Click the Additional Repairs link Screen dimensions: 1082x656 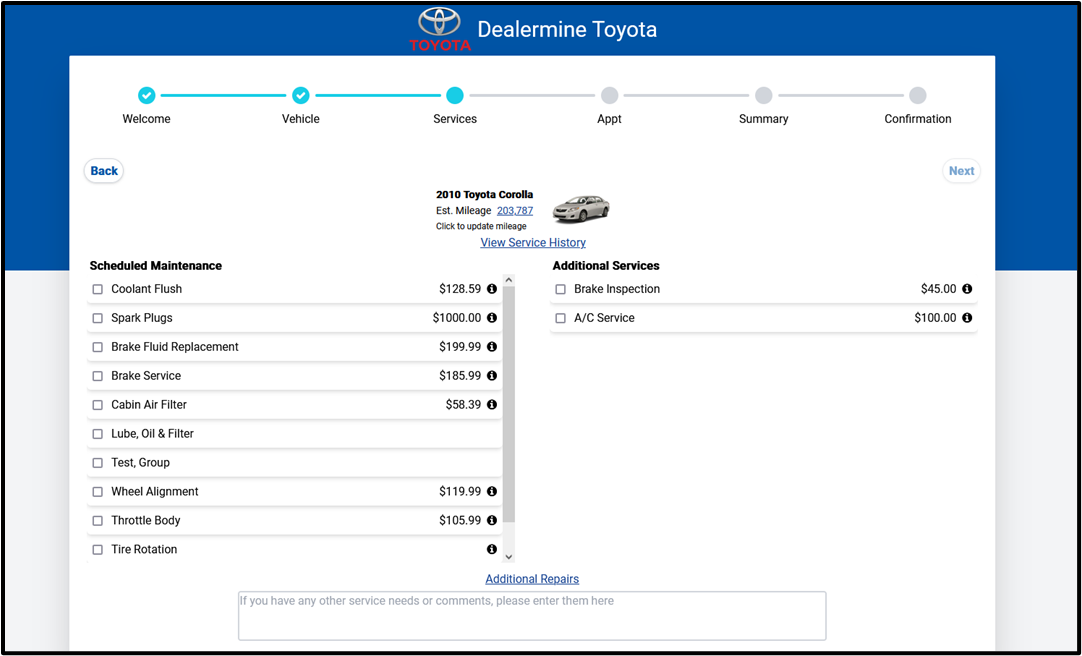(x=532, y=579)
